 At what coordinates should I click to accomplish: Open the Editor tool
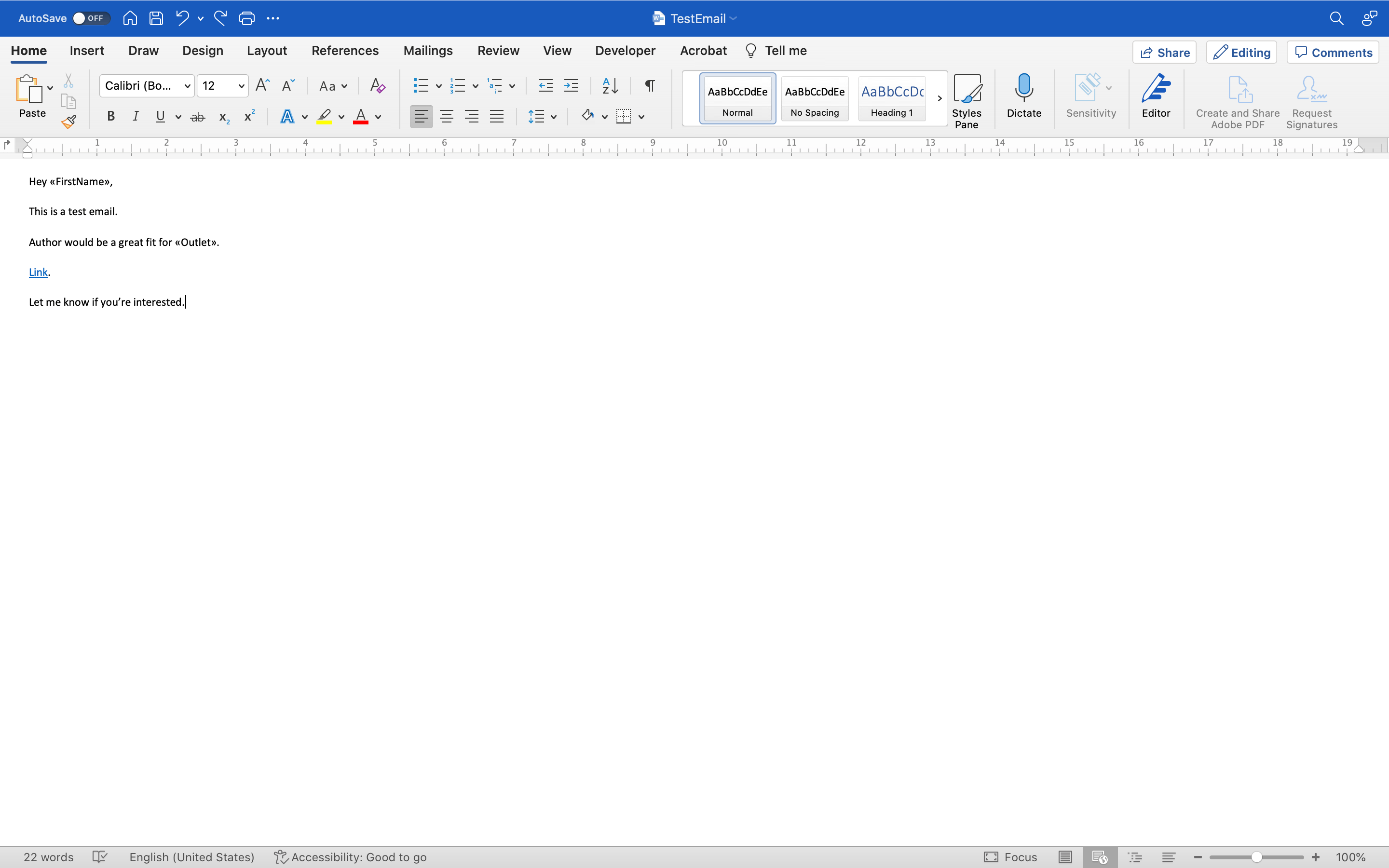point(1156,96)
